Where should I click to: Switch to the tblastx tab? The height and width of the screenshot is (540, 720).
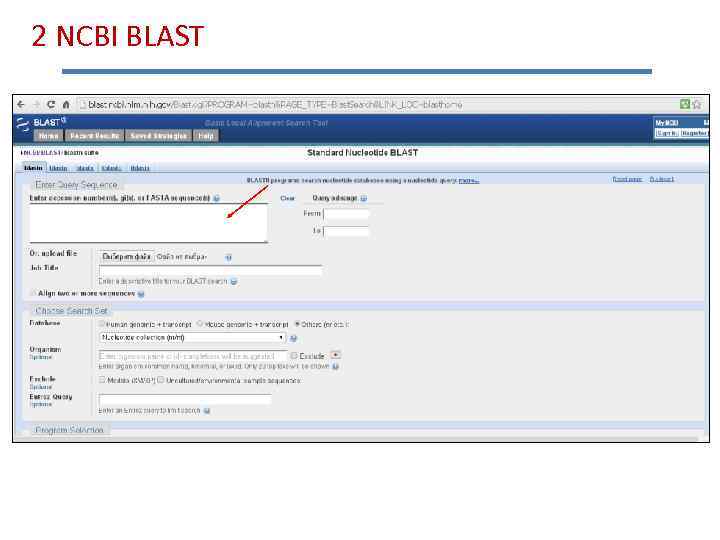click(140, 169)
